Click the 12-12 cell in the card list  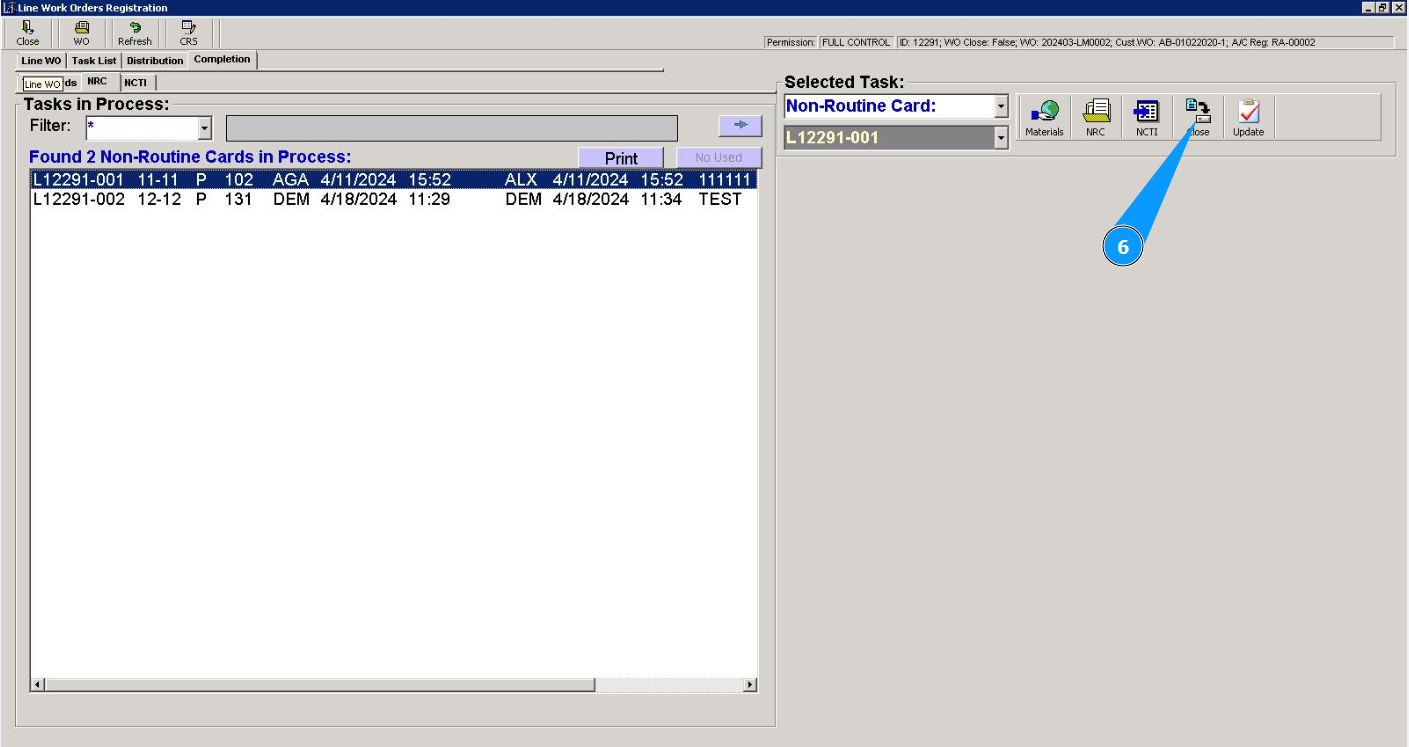[159, 199]
